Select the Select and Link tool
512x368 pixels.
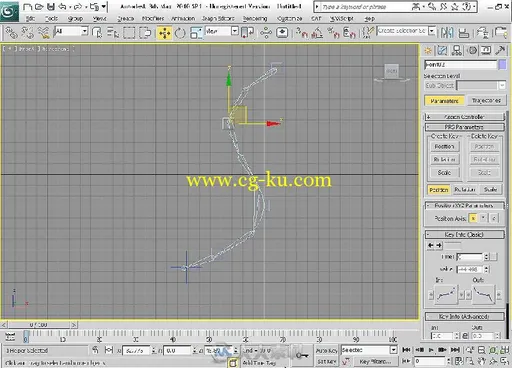click(11, 33)
